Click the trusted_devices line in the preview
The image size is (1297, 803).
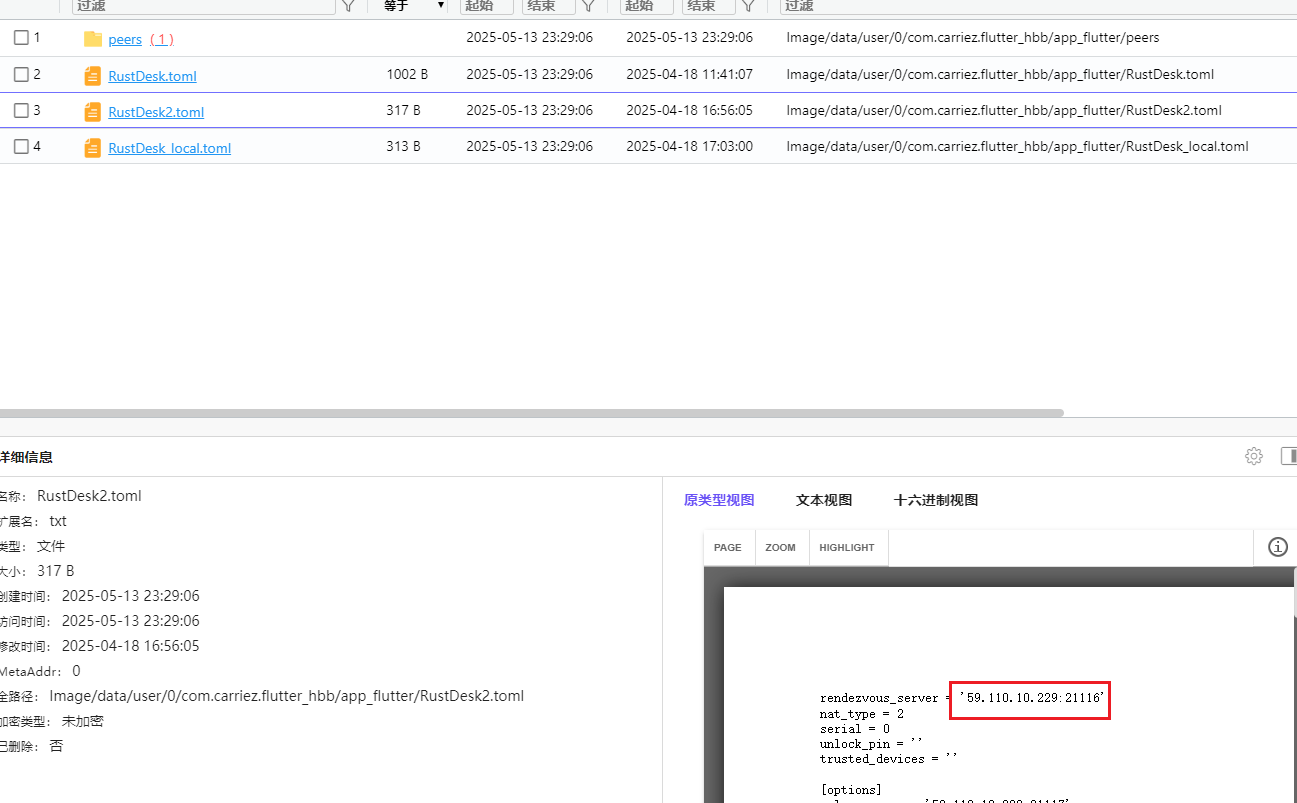(889, 759)
